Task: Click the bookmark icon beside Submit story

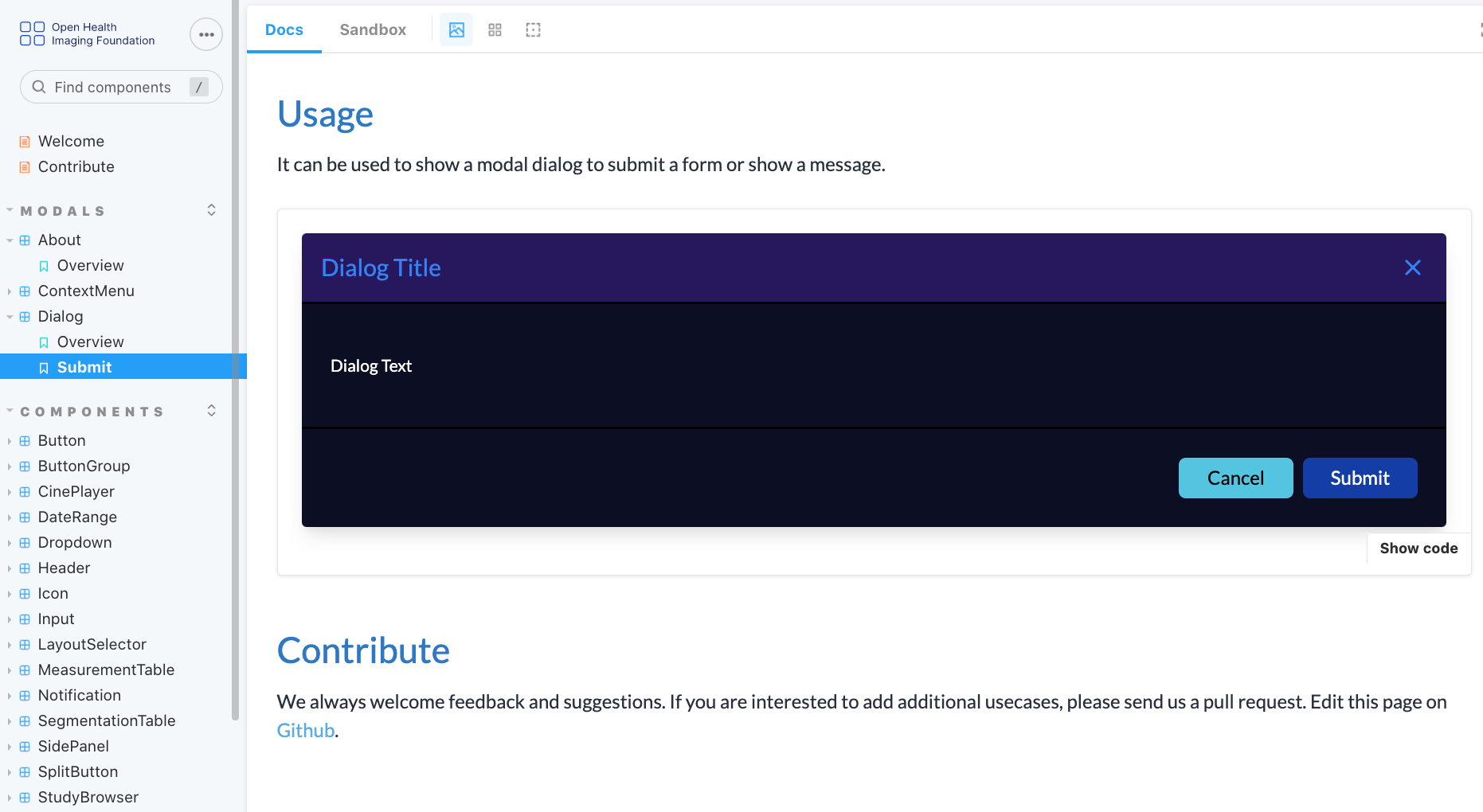Action: (44, 367)
